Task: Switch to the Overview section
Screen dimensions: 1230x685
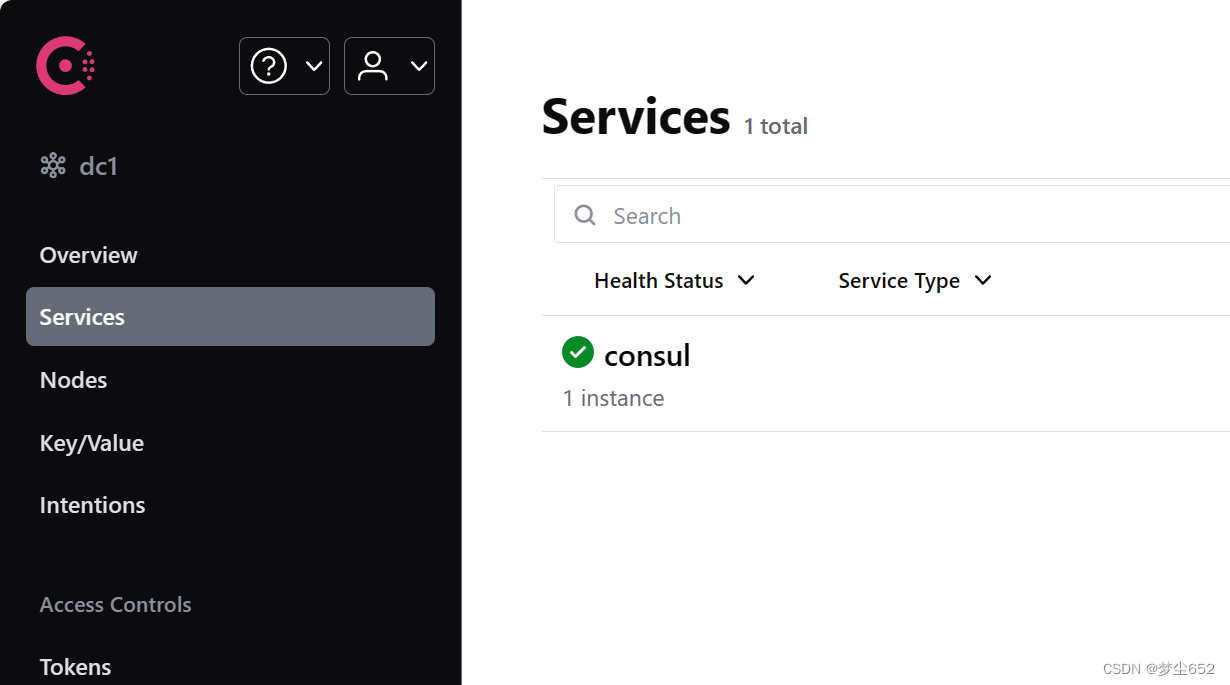Action: [x=88, y=255]
